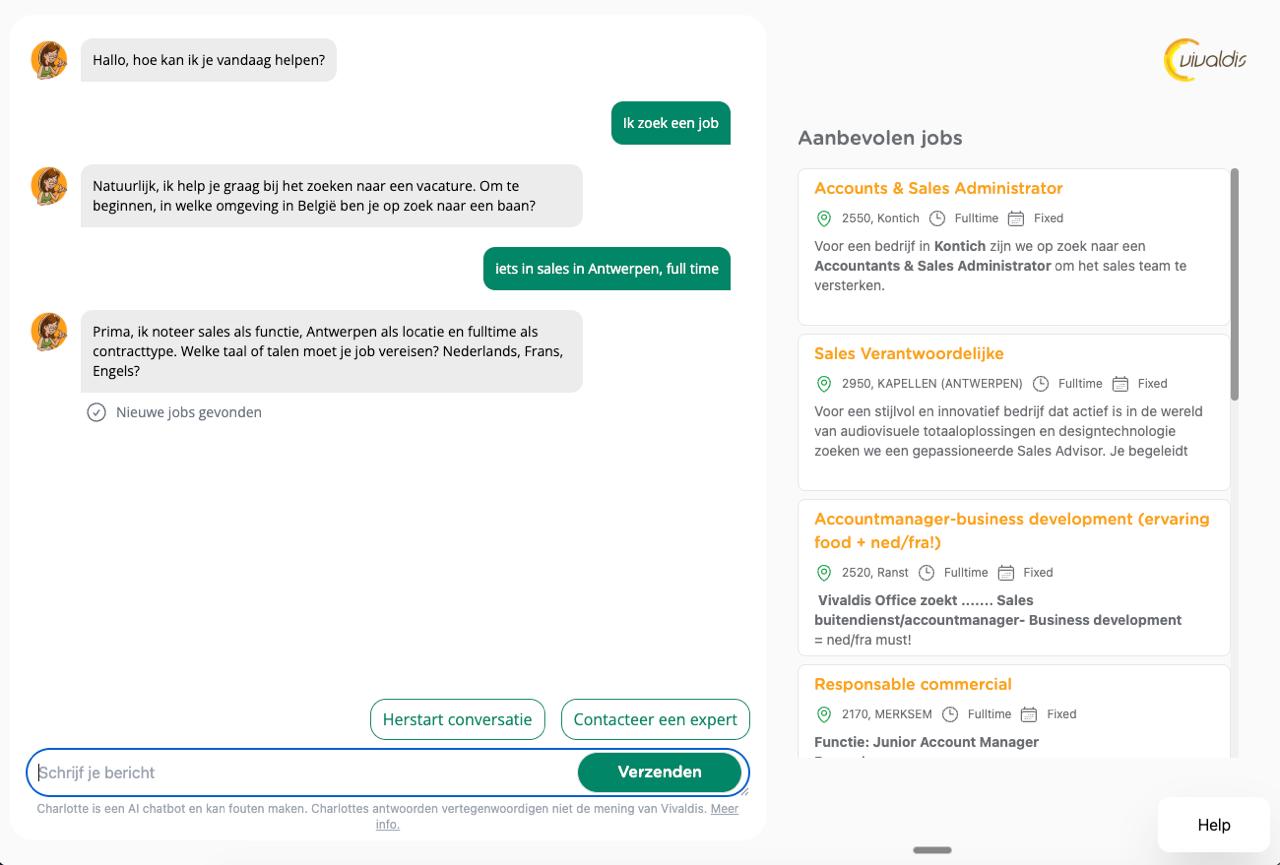Image resolution: width=1280 pixels, height=865 pixels.
Task: Click the Vivaldis logo
Action: pos(1206,59)
